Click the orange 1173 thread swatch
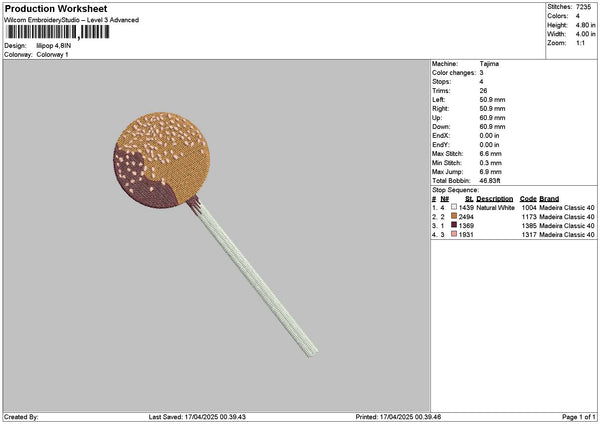 click(454, 216)
